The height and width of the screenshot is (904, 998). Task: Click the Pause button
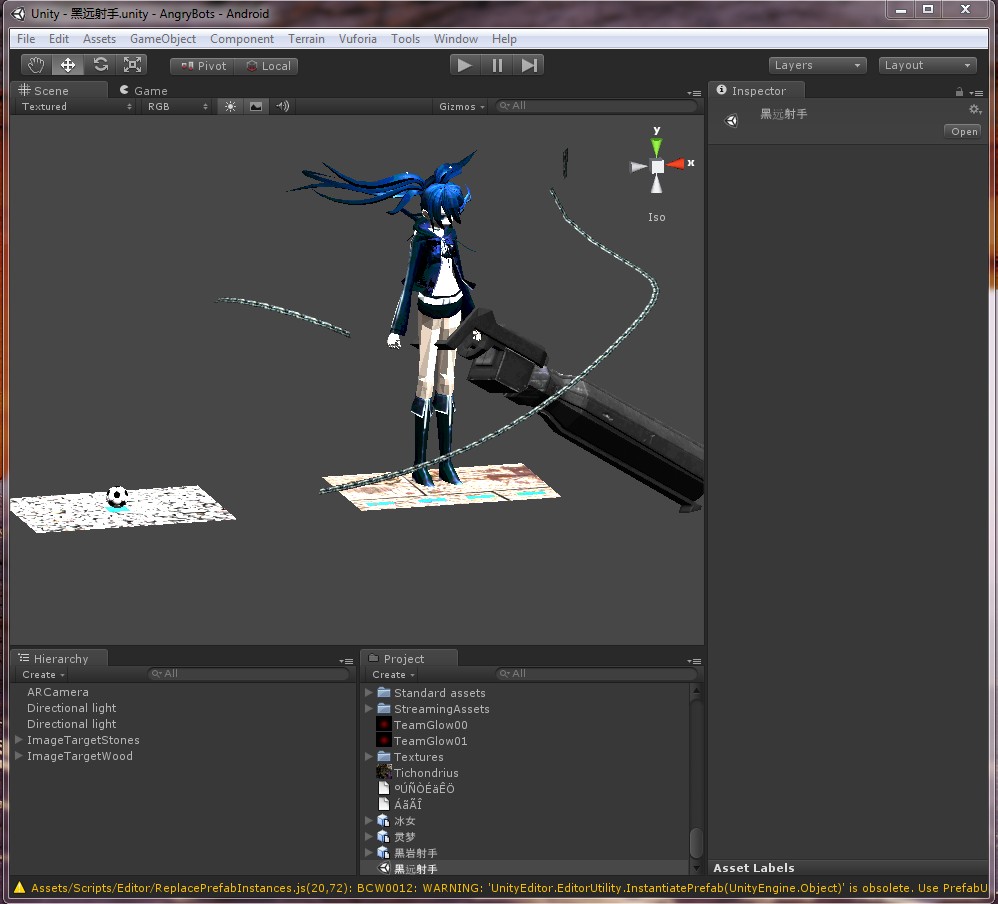[x=497, y=65]
